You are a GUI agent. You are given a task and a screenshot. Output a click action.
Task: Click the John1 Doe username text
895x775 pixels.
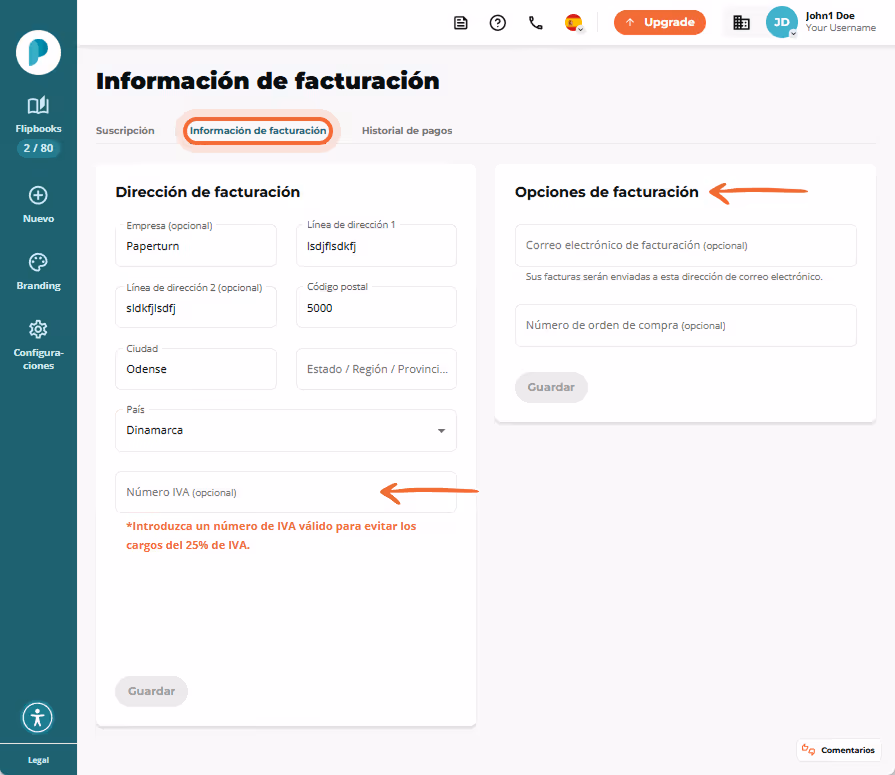pos(830,16)
